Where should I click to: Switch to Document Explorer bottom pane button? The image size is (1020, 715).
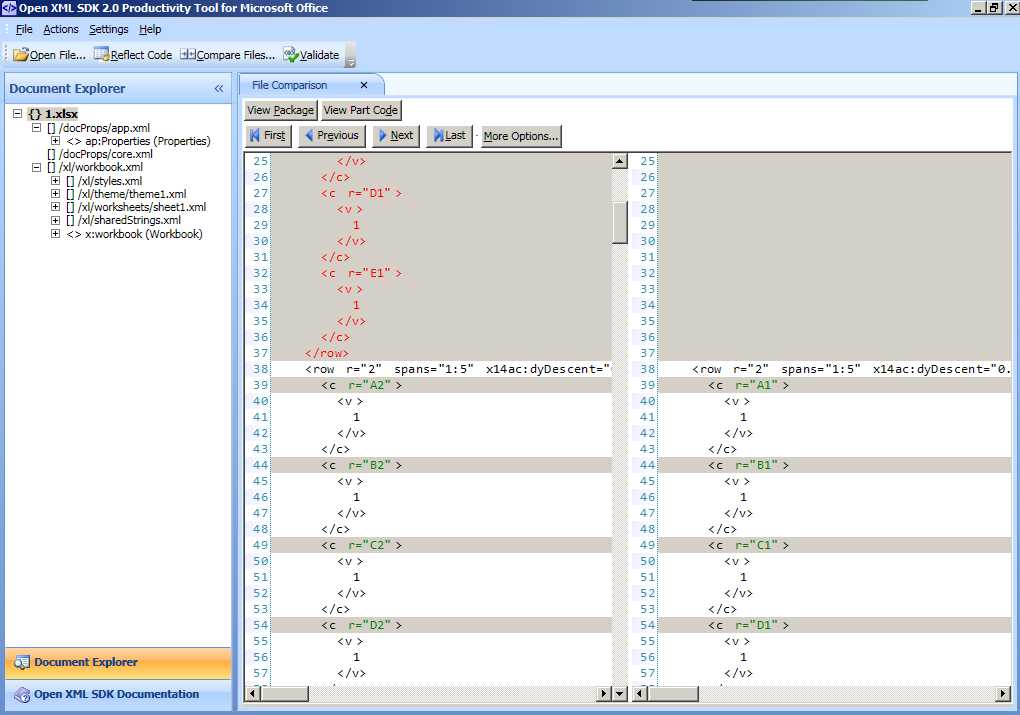[x=118, y=662]
